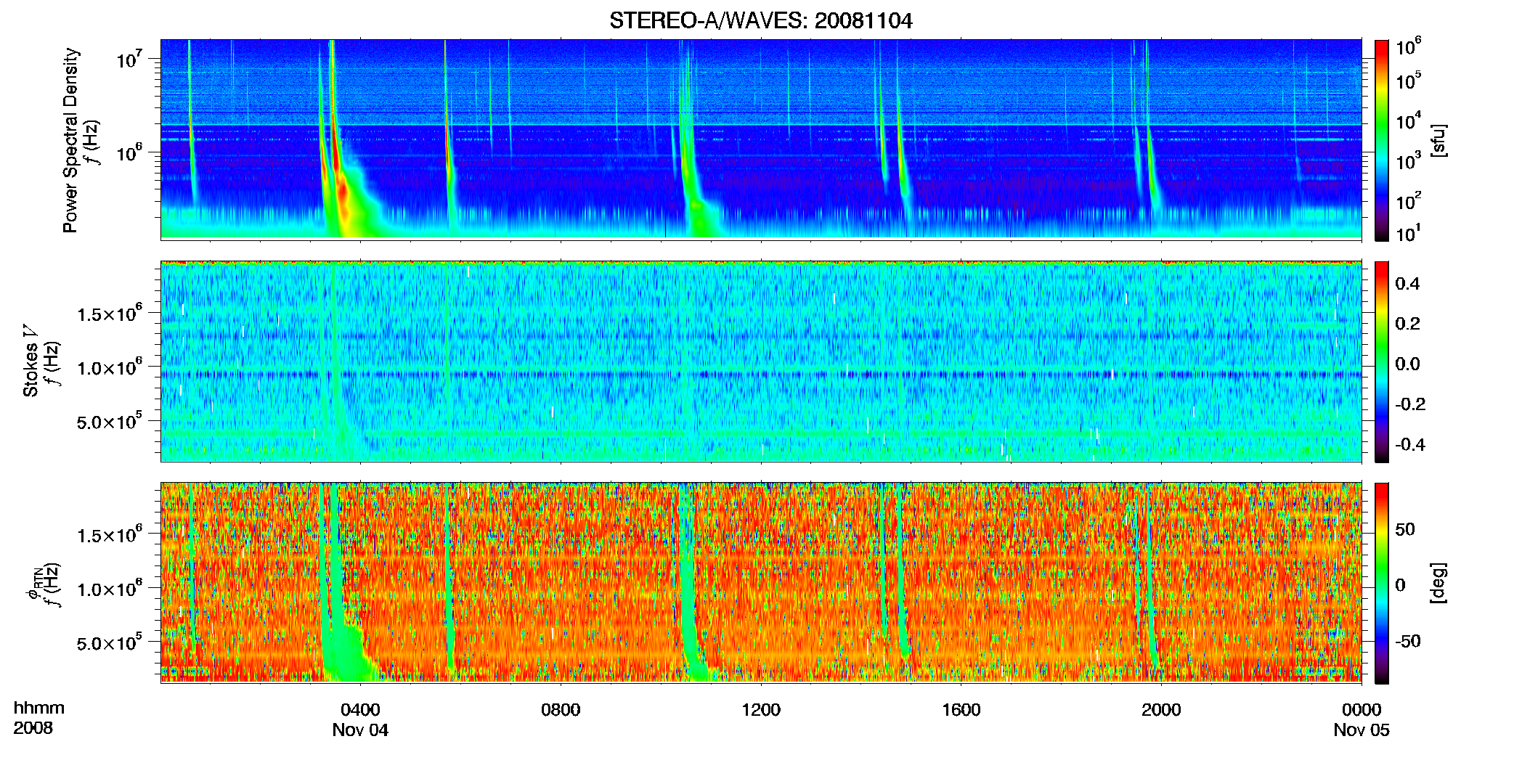The width and height of the screenshot is (1522, 784).
Task: Click the [sfu] unit label
Action: pyautogui.click(x=1438, y=141)
